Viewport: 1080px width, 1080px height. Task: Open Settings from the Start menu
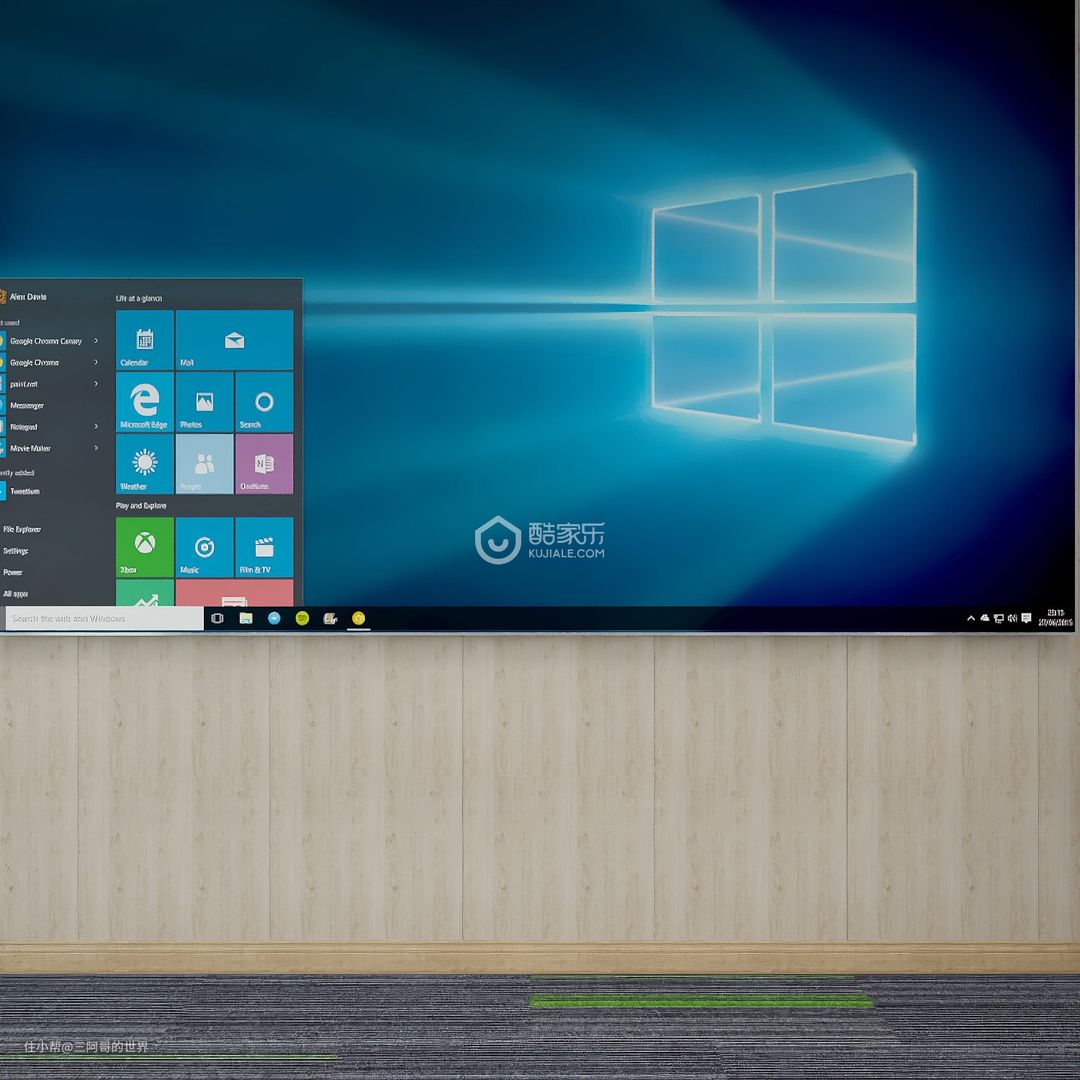pos(15,550)
